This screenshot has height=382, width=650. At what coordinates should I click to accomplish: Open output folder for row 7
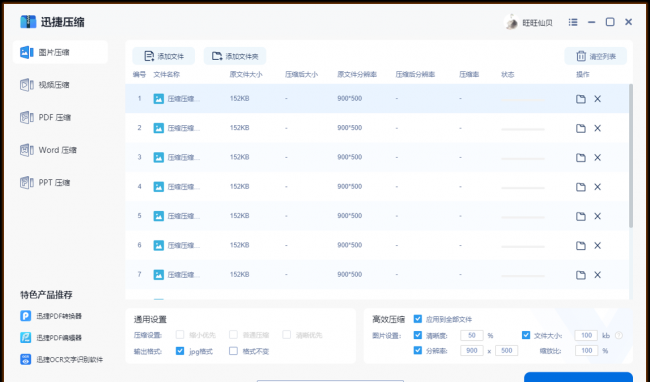click(581, 275)
